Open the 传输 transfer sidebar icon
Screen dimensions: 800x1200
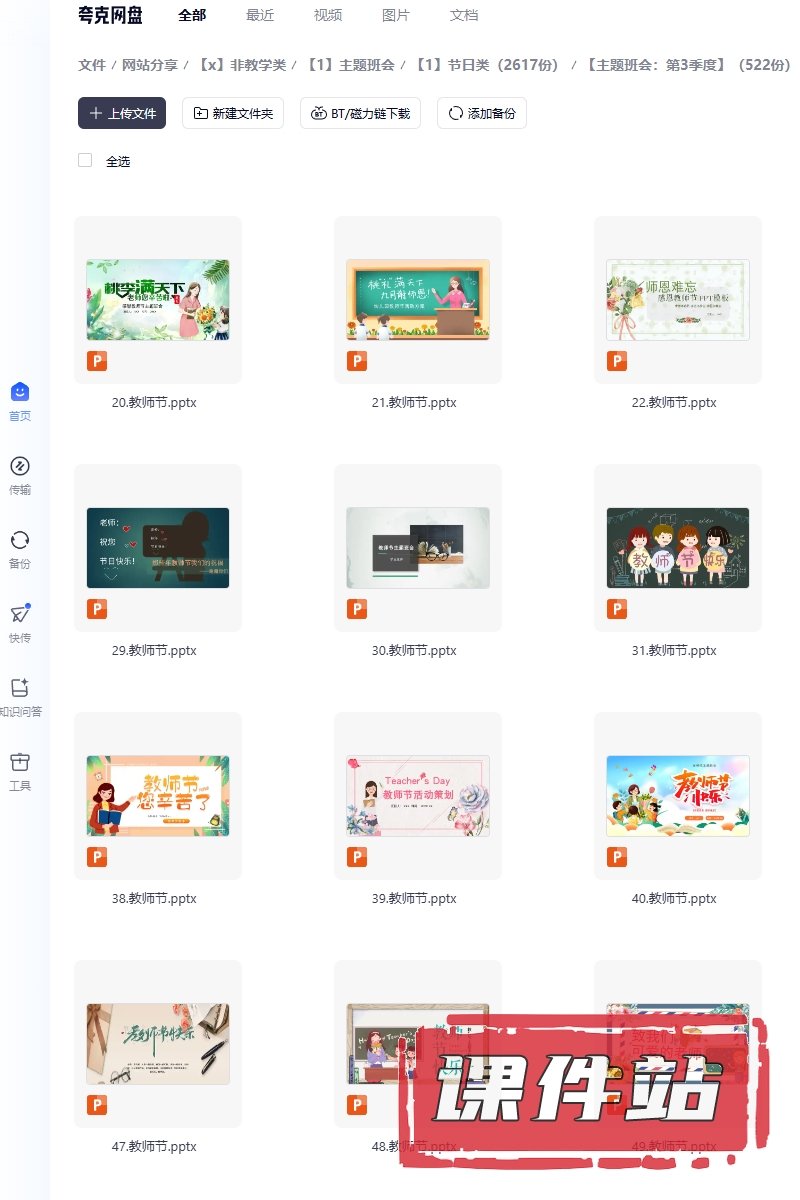click(x=20, y=466)
